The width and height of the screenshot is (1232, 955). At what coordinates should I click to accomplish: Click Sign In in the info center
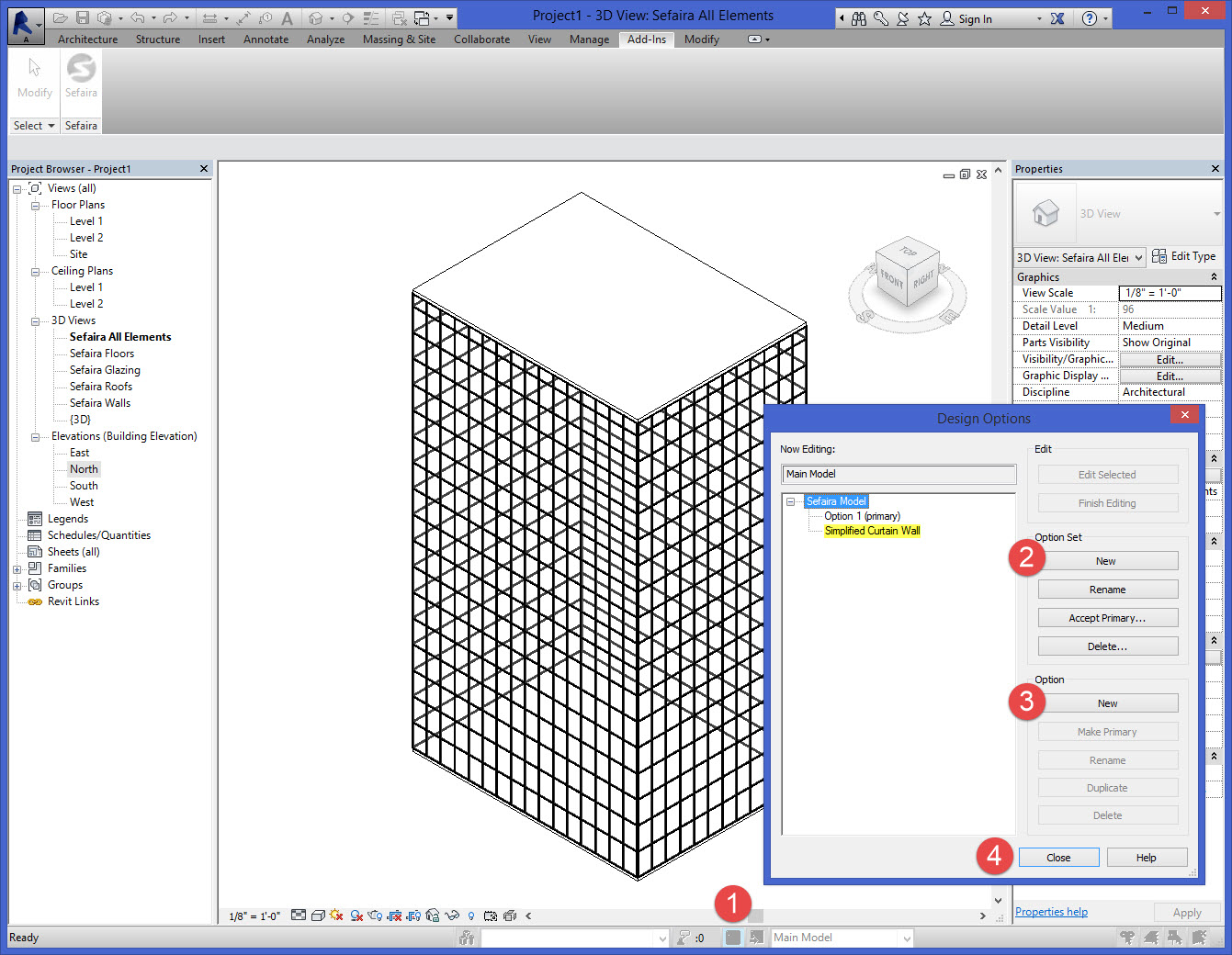click(975, 18)
